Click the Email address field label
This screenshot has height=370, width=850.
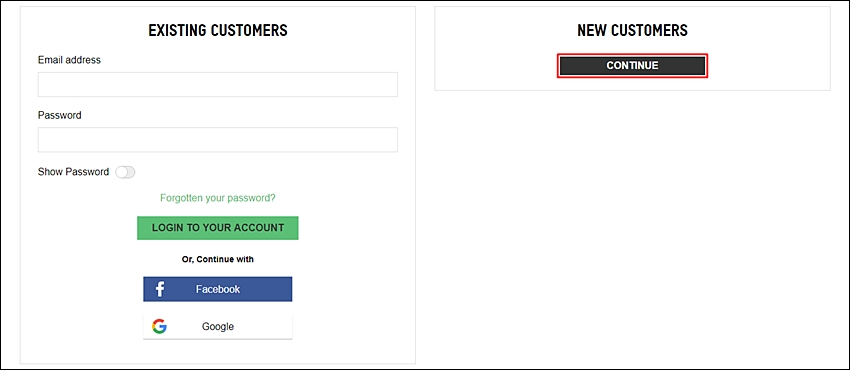(69, 60)
